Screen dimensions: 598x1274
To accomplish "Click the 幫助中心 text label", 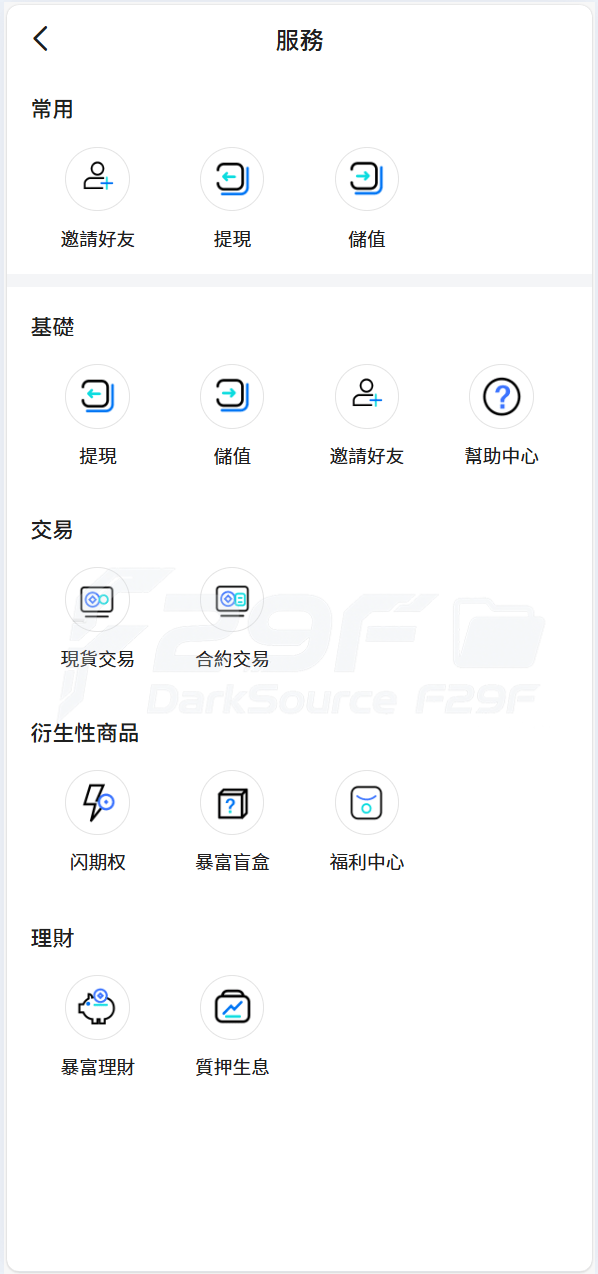I will pos(501,456).
